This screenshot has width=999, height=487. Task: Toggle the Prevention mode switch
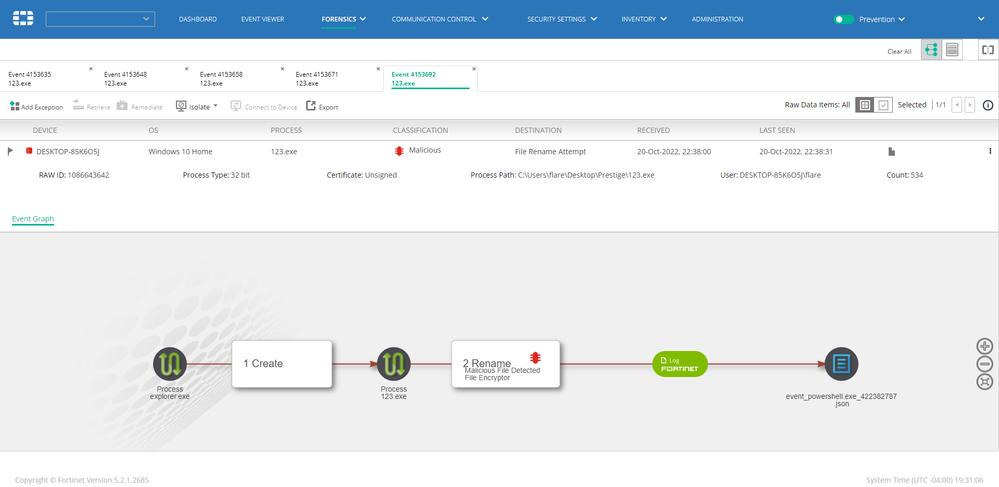(844, 20)
